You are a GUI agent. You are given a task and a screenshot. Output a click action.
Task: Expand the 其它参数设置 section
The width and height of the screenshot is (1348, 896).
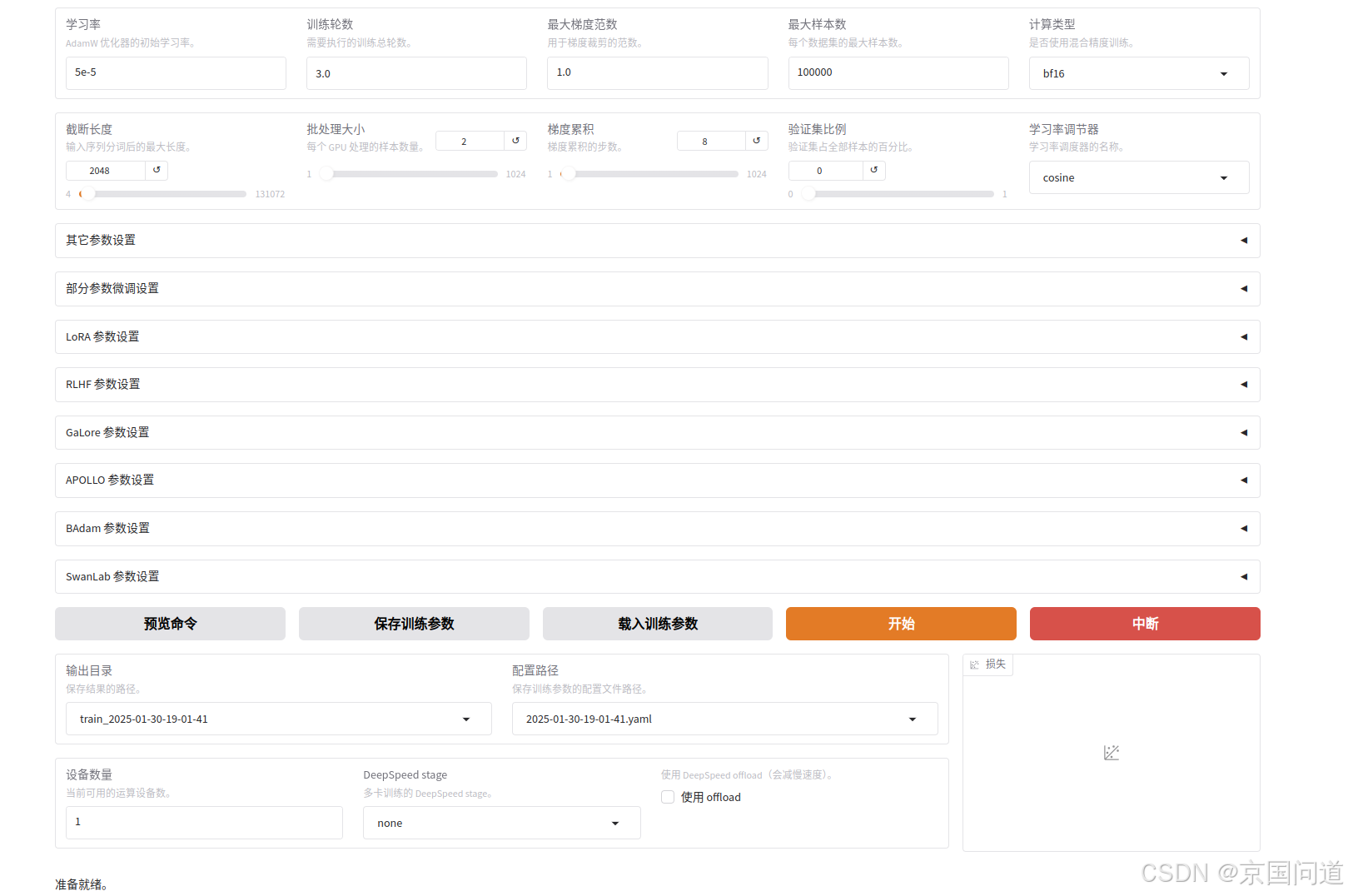tap(657, 240)
